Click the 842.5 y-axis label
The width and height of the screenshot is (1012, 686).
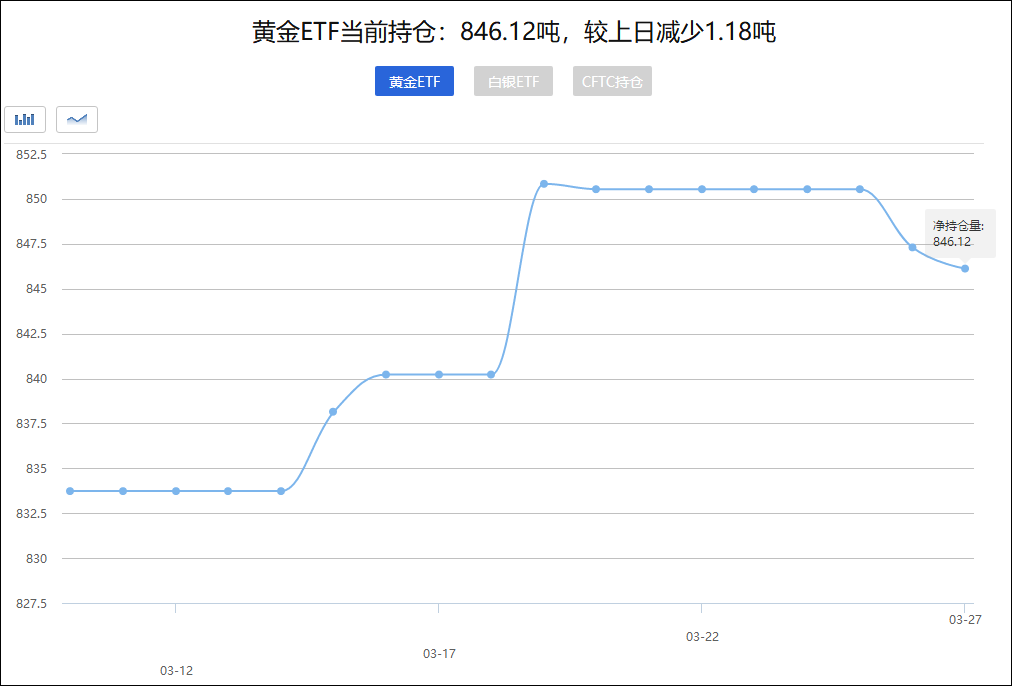32,334
